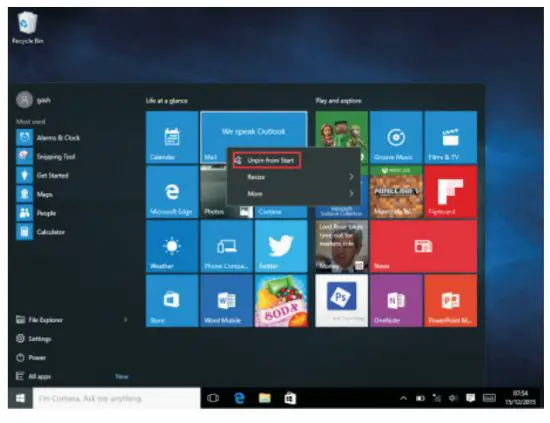Open the Phone Companion tile
Screen dimensions: 550x423
click(x=226, y=246)
